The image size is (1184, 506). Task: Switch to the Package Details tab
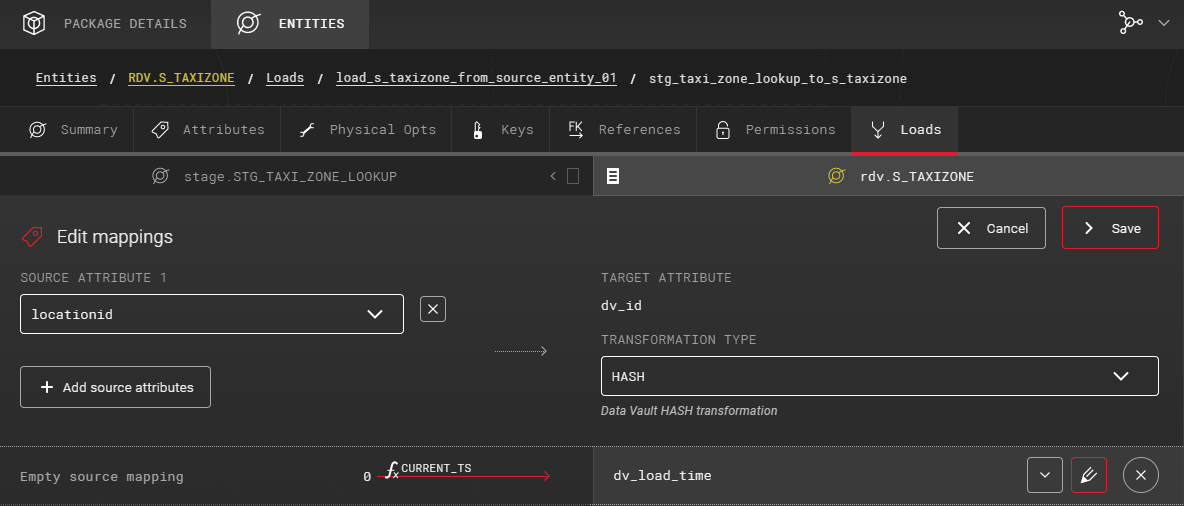(105, 24)
